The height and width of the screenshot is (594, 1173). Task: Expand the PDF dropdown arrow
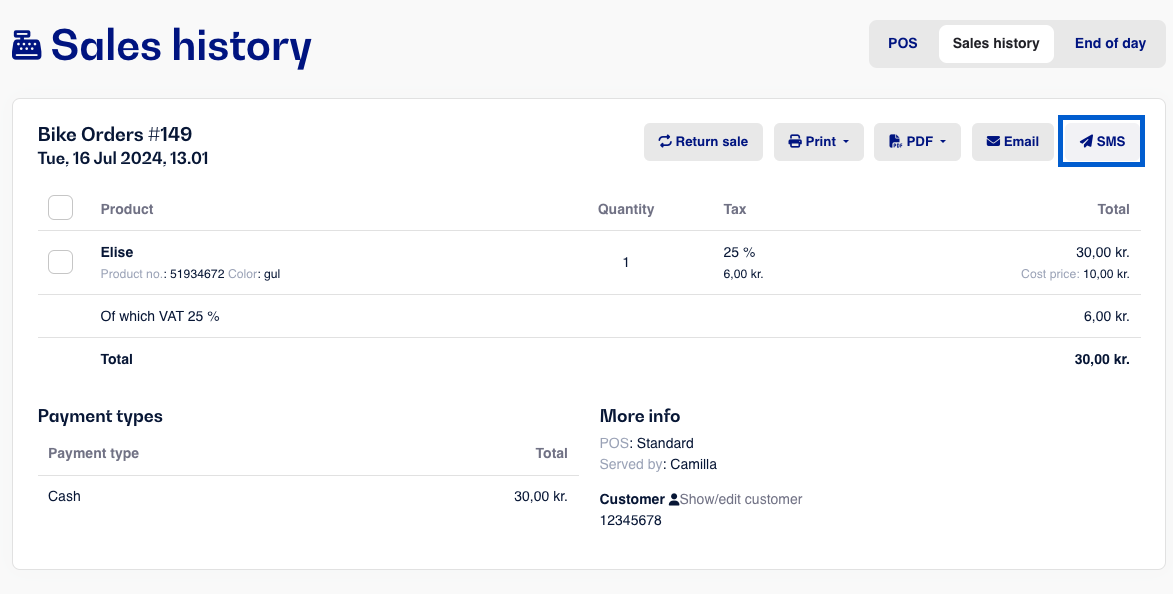pos(943,141)
